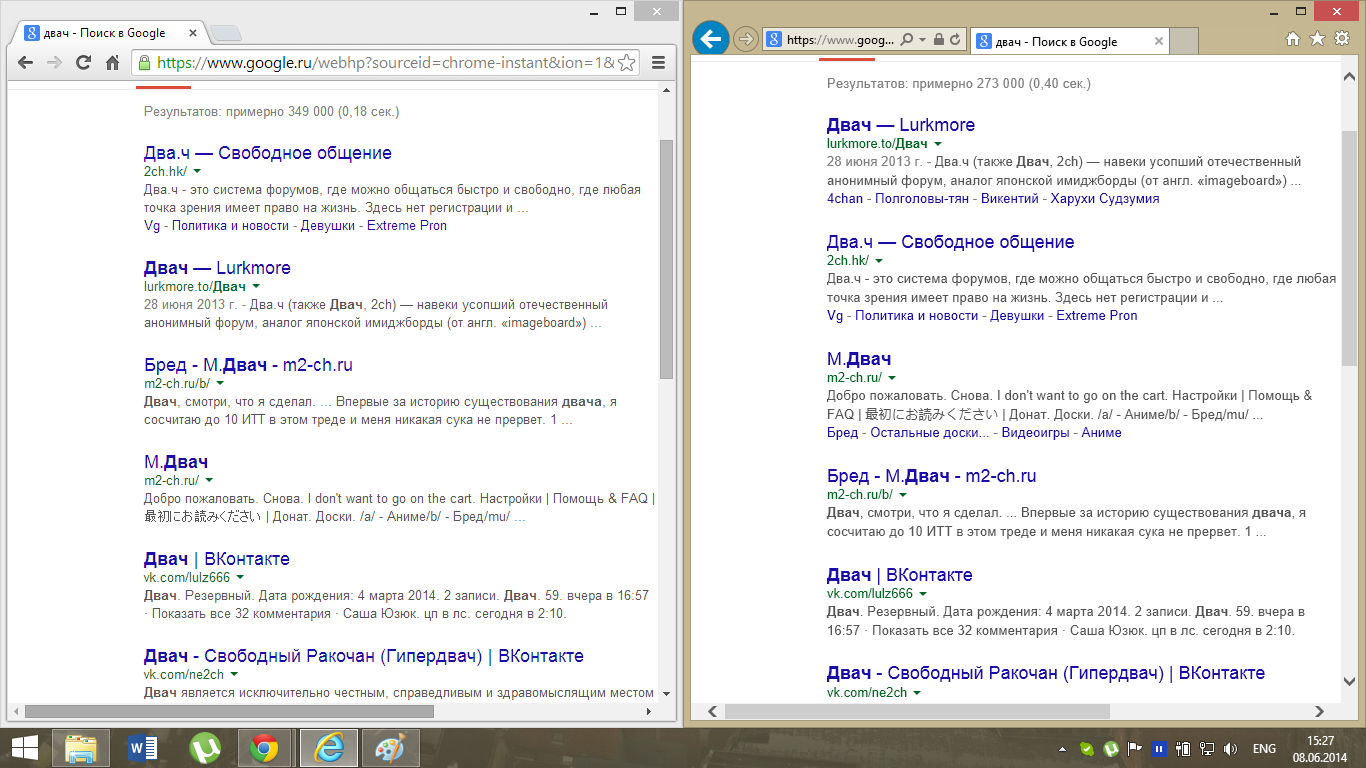Image resolution: width=1366 pixels, height=768 pixels.
Task: Click the IE vertical scrollbar down arrow
Action: 1350,682
